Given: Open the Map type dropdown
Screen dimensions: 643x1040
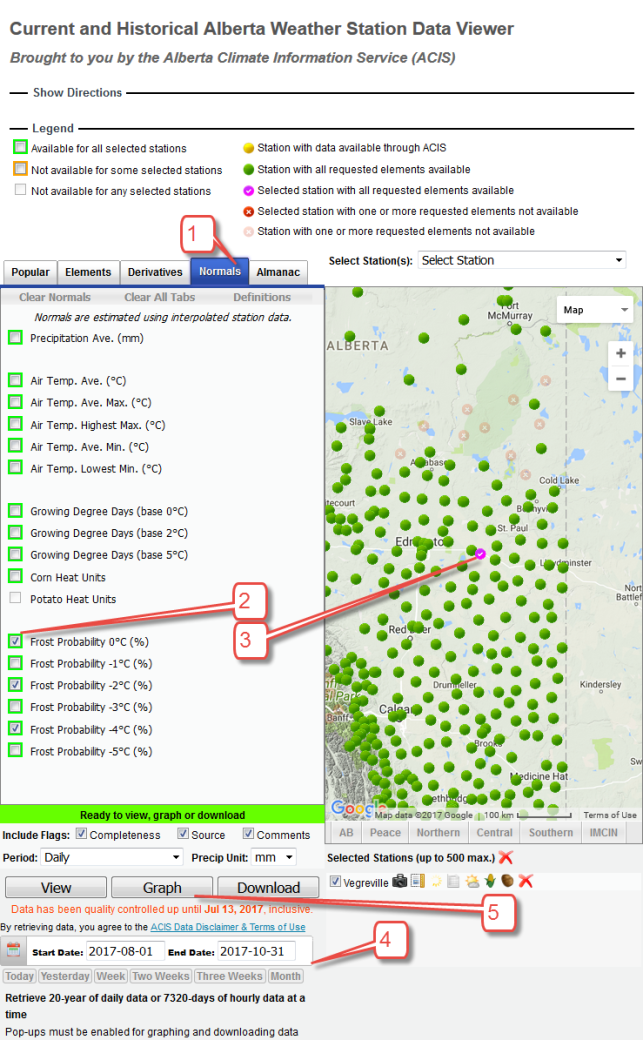Looking at the screenshot, I should click(x=594, y=310).
